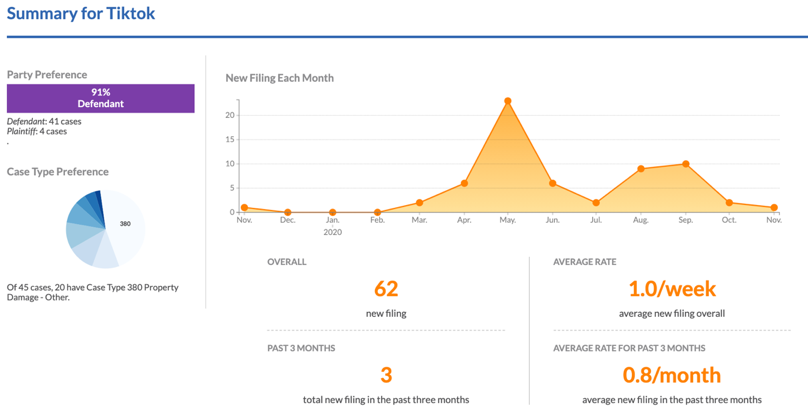The width and height of the screenshot is (808, 418).
Task: Click the December data point at zero
Action: coord(288,212)
